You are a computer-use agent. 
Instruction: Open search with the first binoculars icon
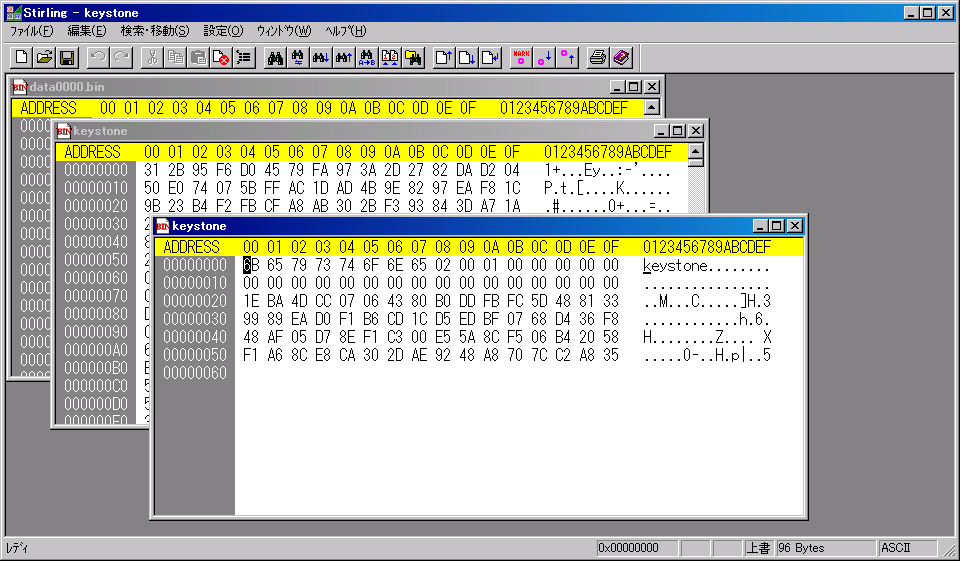pyautogui.click(x=276, y=58)
